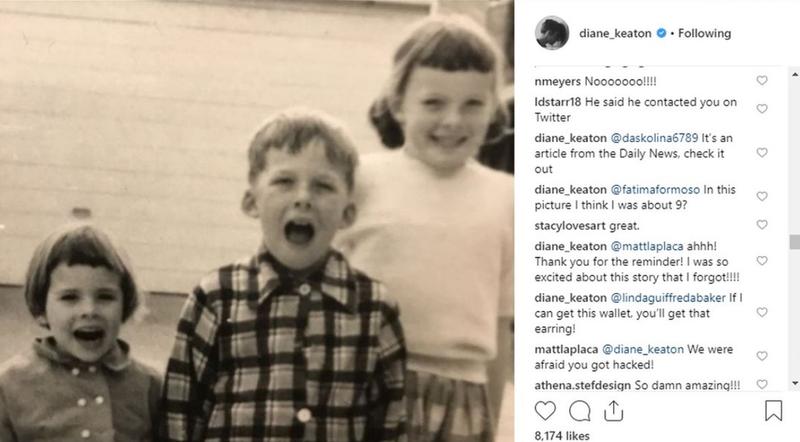
Task: Like nmeyers' Nooooooo comment
Action: pos(762,81)
